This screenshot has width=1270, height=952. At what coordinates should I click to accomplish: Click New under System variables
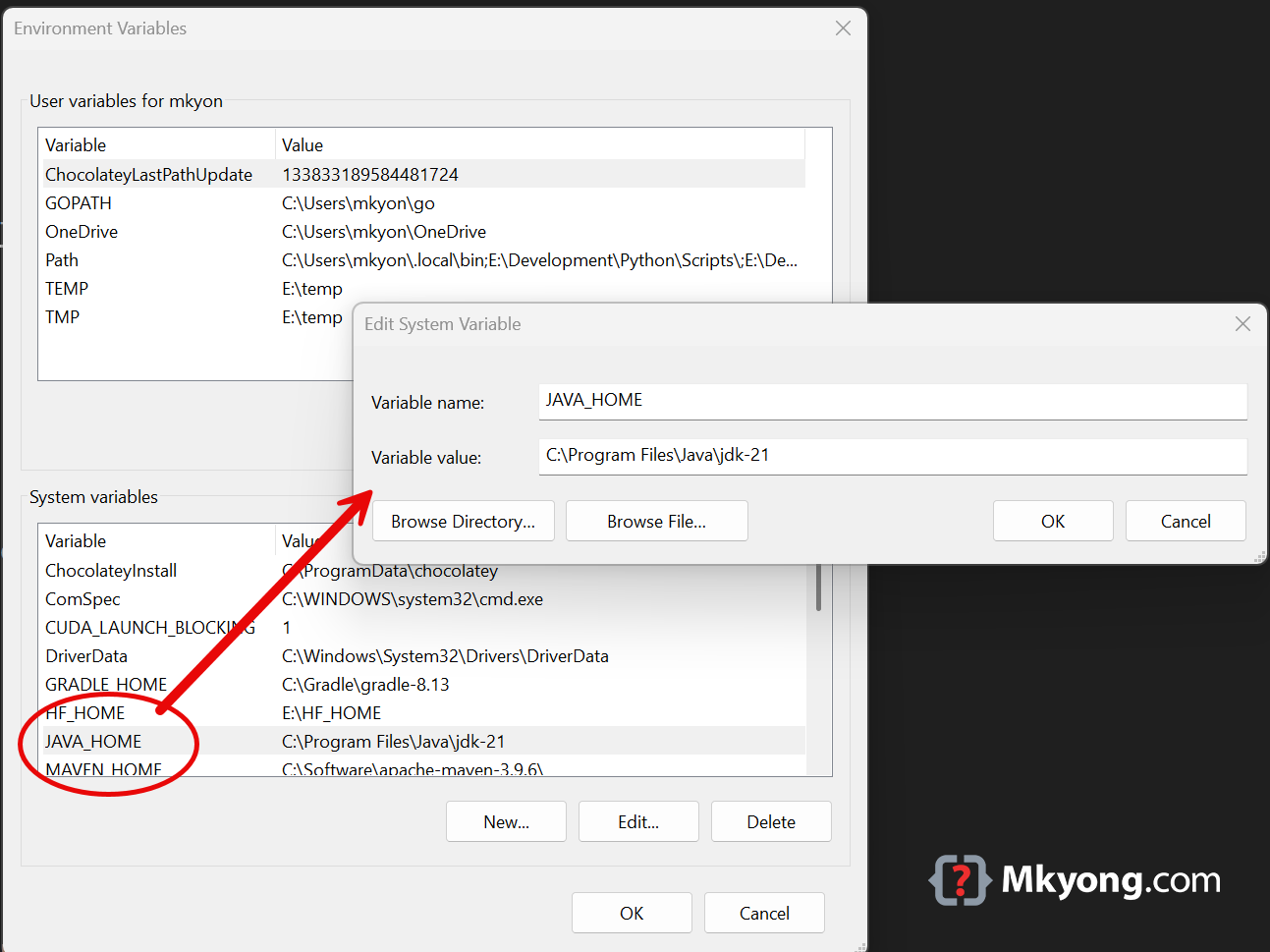506,821
